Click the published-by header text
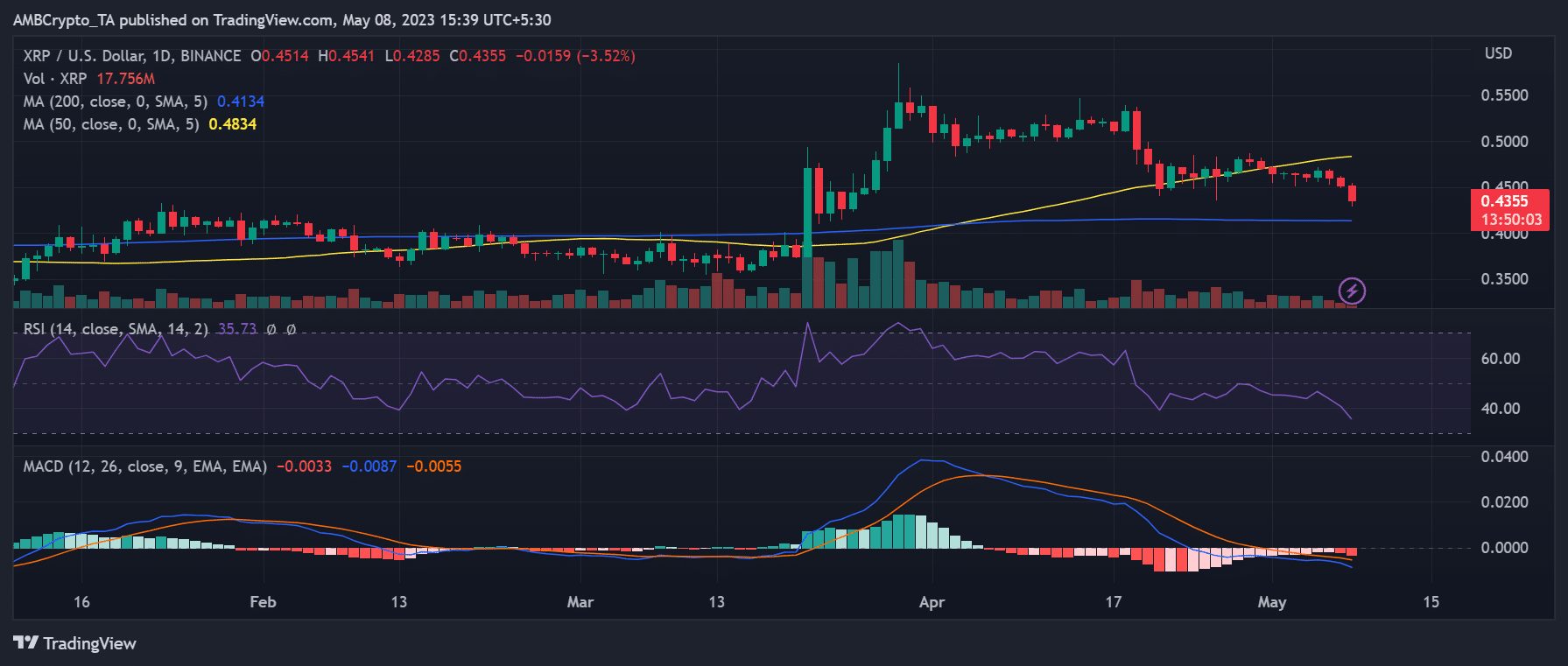The width and height of the screenshot is (1568, 666). point(282,19)
